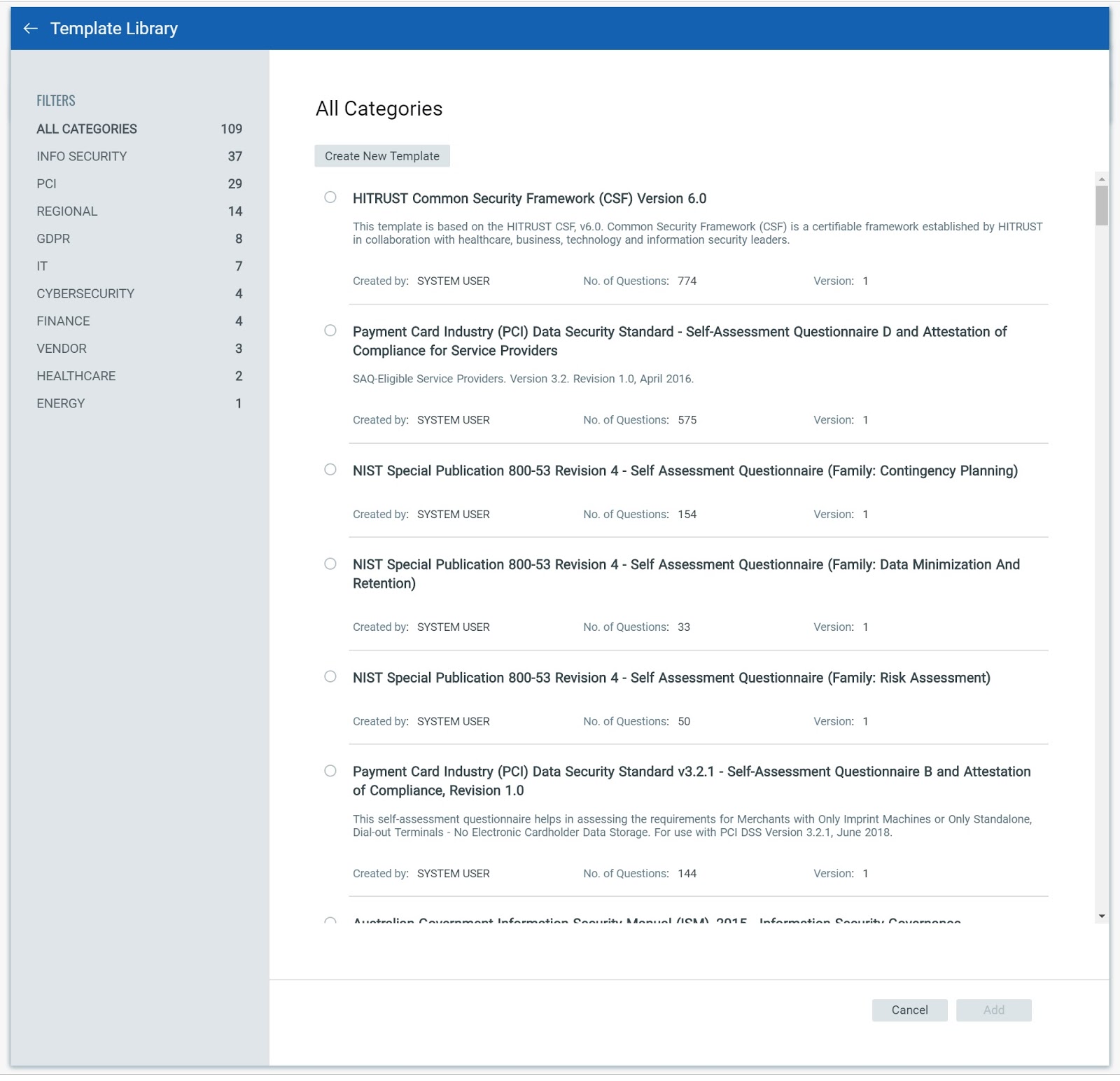Click the 154 questions count

pyautogui.click(x=687, y=514)
